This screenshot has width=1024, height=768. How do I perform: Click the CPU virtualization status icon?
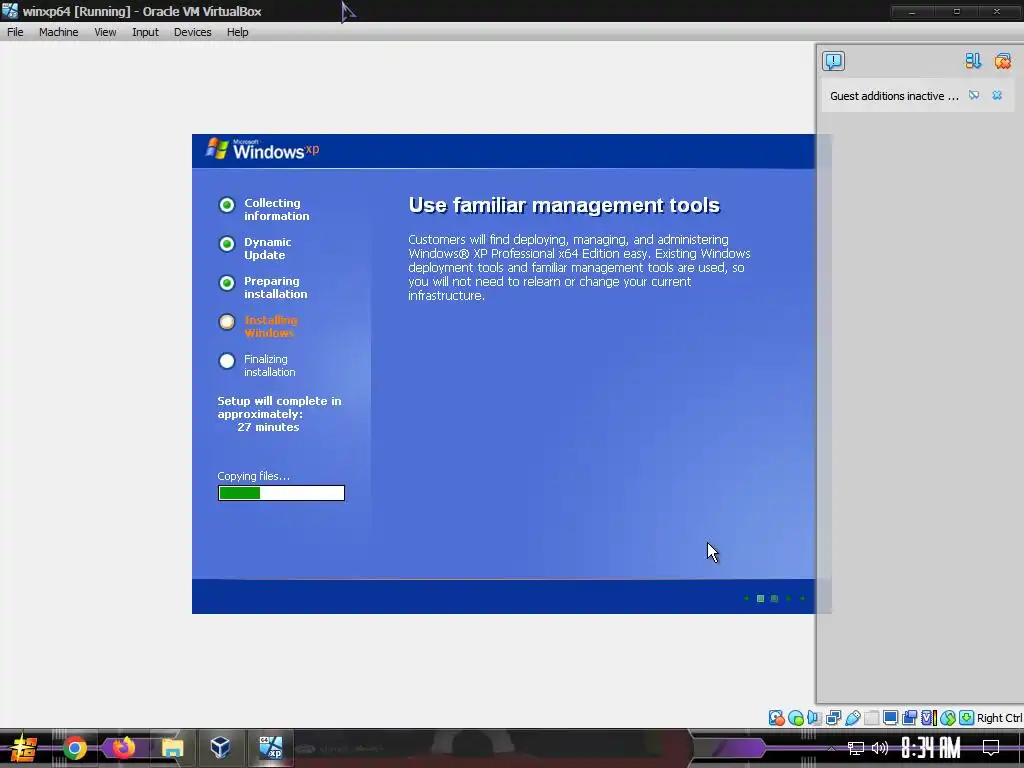(928, 718)
